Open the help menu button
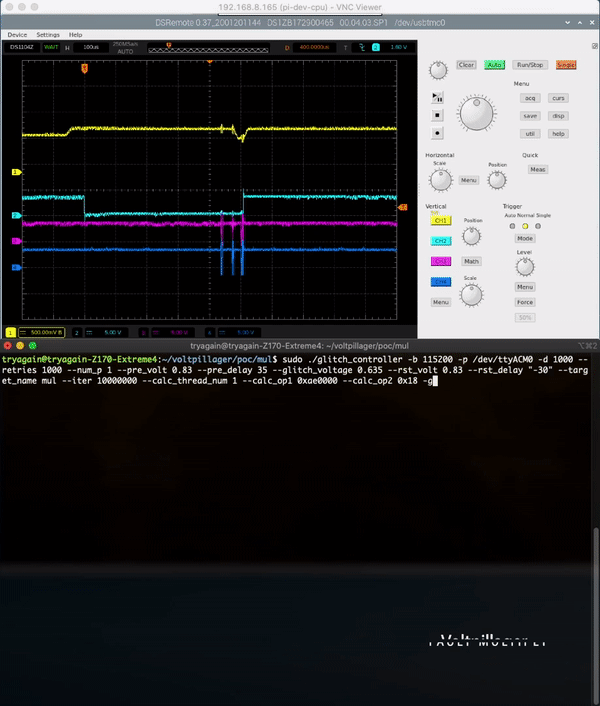600x706 pixels. 558,134
